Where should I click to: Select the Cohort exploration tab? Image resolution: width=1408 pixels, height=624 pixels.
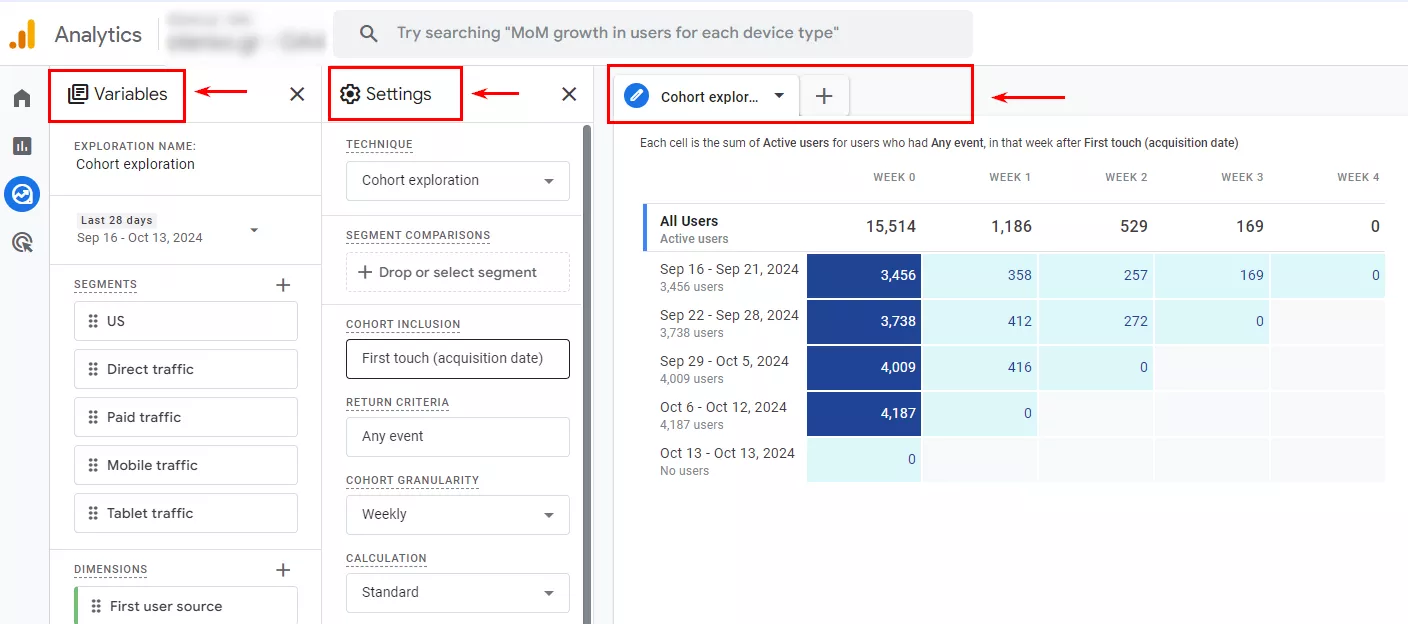click(706, 96)
